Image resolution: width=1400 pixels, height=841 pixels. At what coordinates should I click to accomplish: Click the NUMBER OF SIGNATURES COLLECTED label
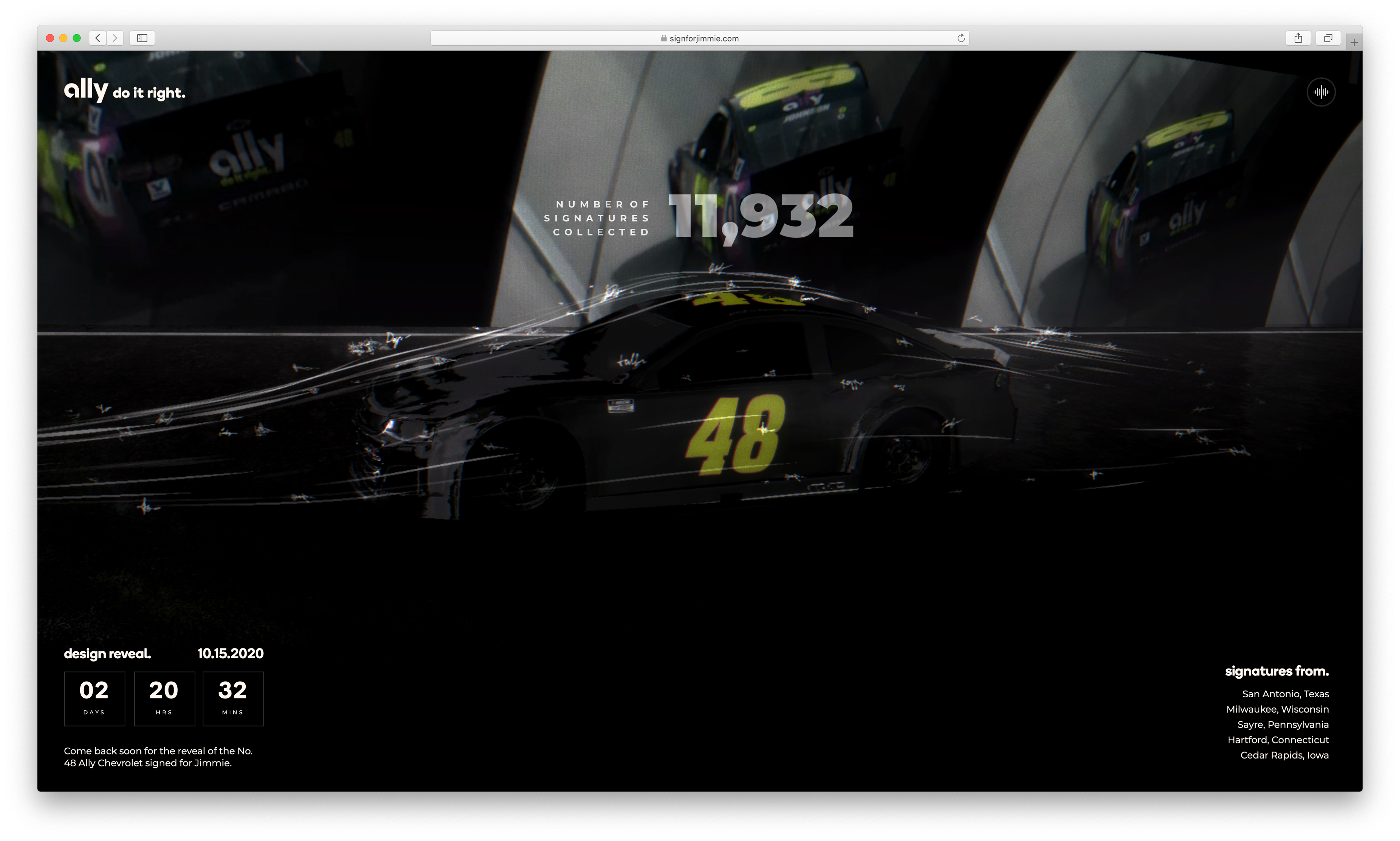(x=596, y=218)
